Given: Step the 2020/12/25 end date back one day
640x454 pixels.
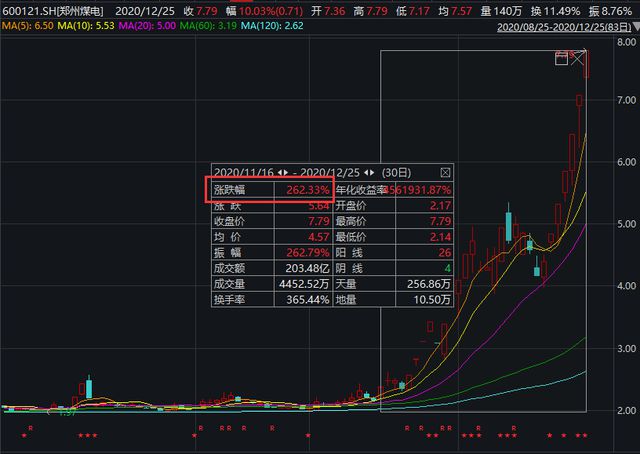Looking at the screenshot, I should pyautogui.click(x=366, y=173).
